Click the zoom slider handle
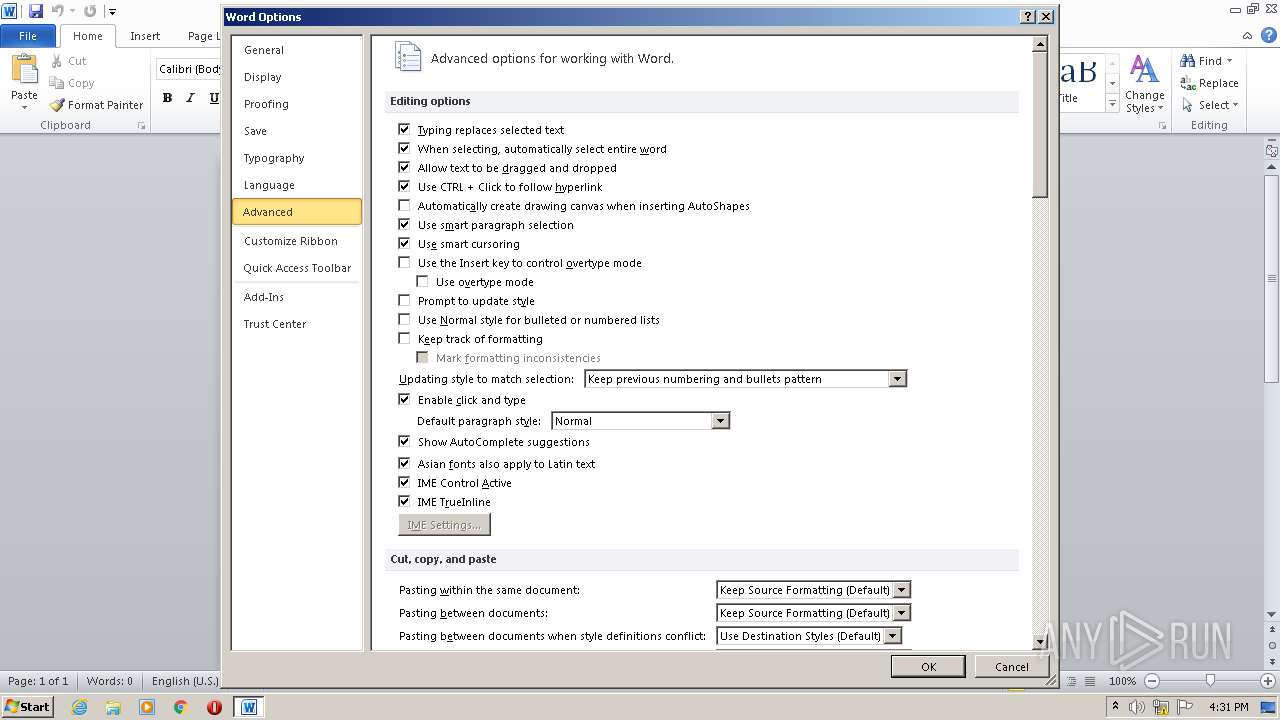 click(1210, 681)
